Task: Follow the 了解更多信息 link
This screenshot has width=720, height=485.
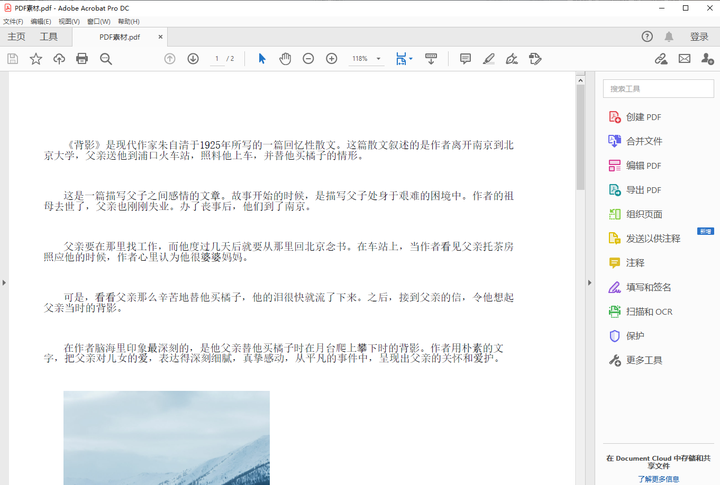Action: click(658, 479)
